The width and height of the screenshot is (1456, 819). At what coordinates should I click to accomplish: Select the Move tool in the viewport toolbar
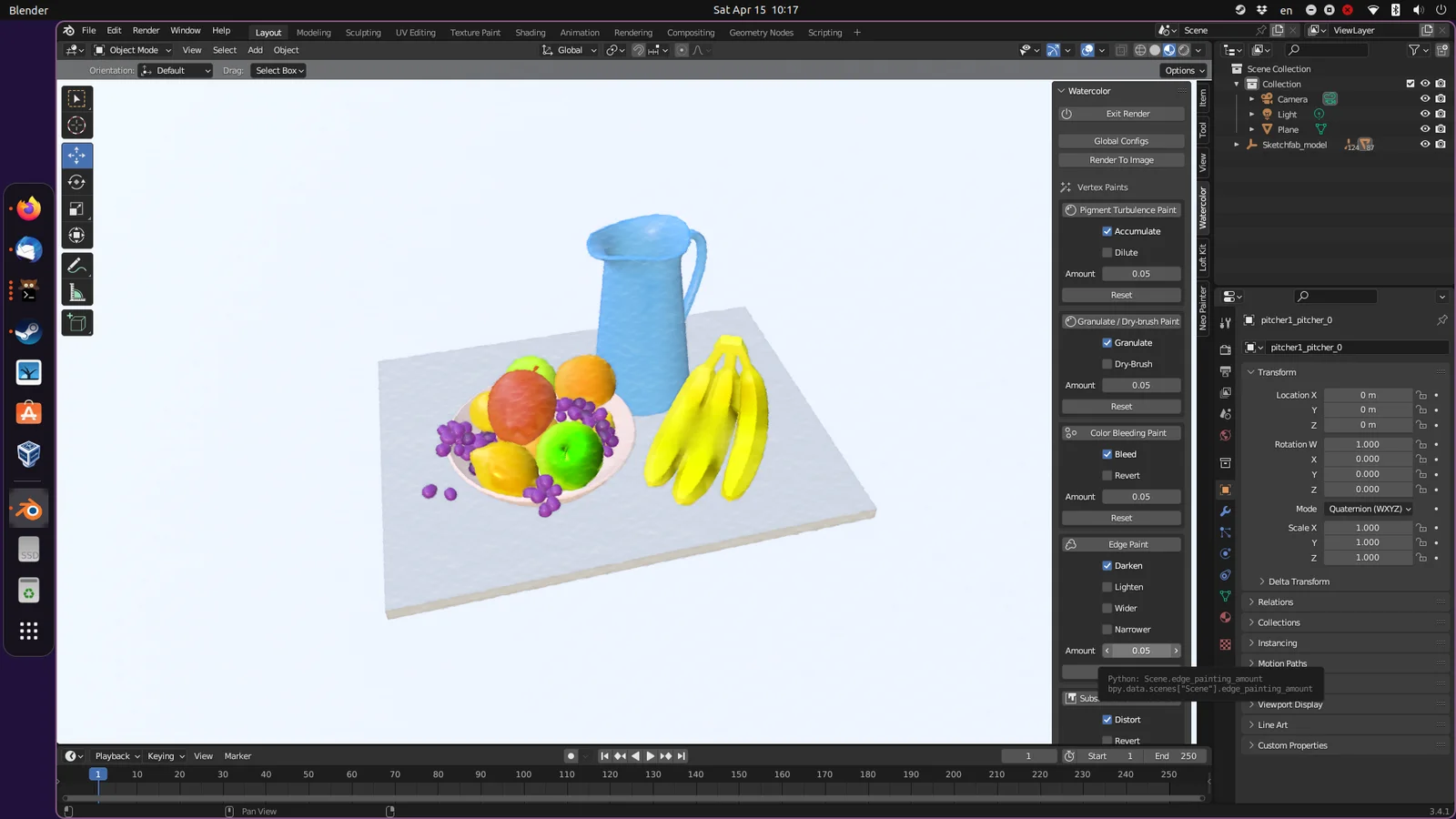click(x=76, y=155)
